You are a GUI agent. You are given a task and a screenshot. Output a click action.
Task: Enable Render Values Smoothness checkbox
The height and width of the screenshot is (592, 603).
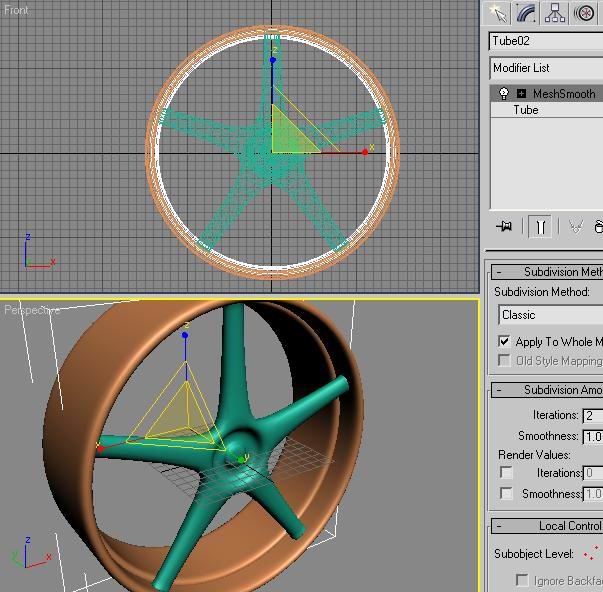pos(506,494)
